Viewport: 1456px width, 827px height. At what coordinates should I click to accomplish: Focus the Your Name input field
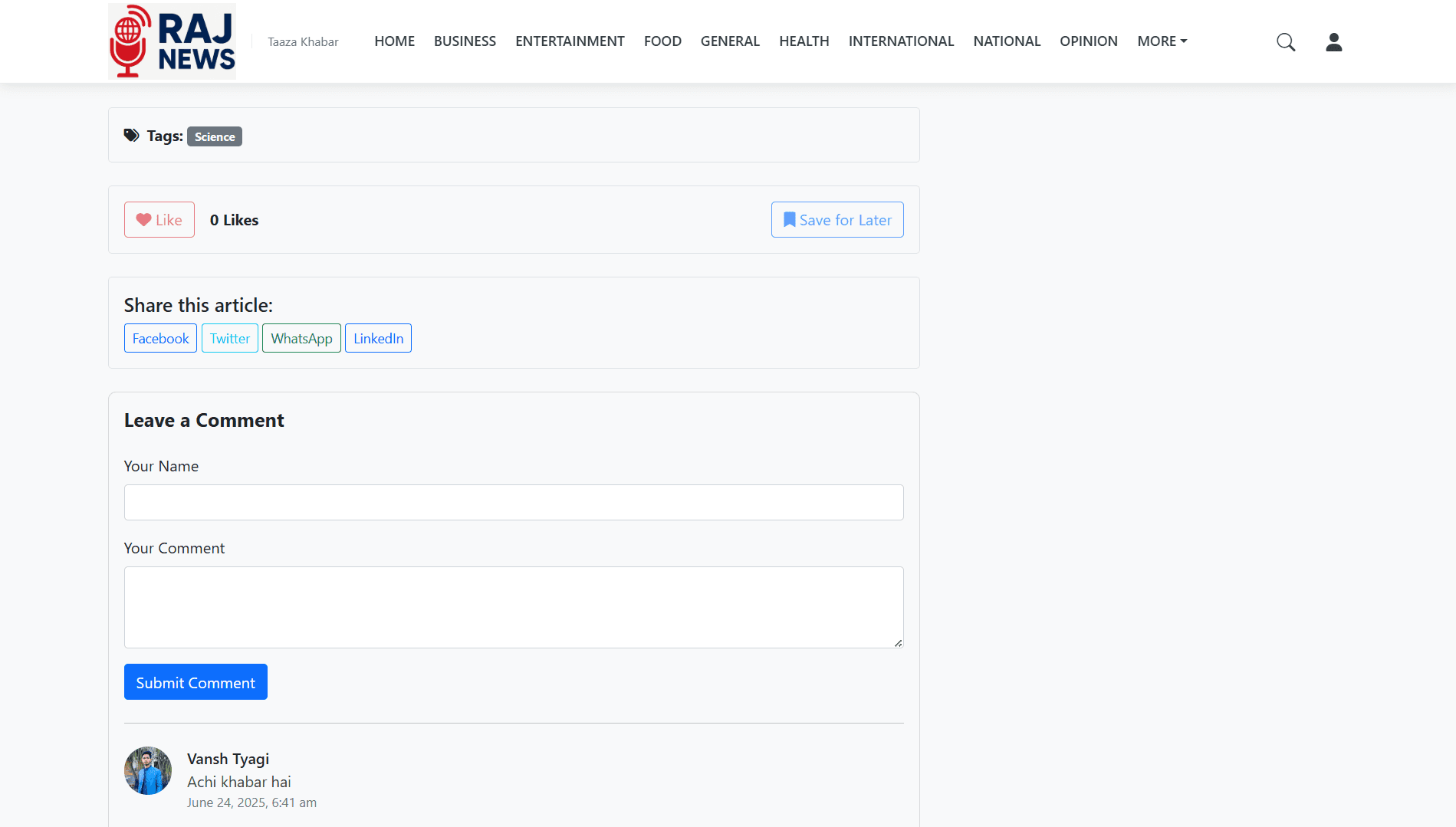point(514,502)
